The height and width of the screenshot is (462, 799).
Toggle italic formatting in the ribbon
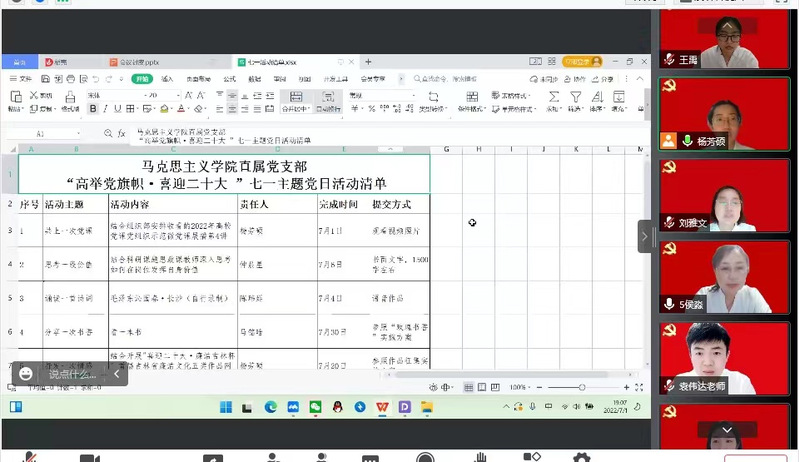point(103,108)
